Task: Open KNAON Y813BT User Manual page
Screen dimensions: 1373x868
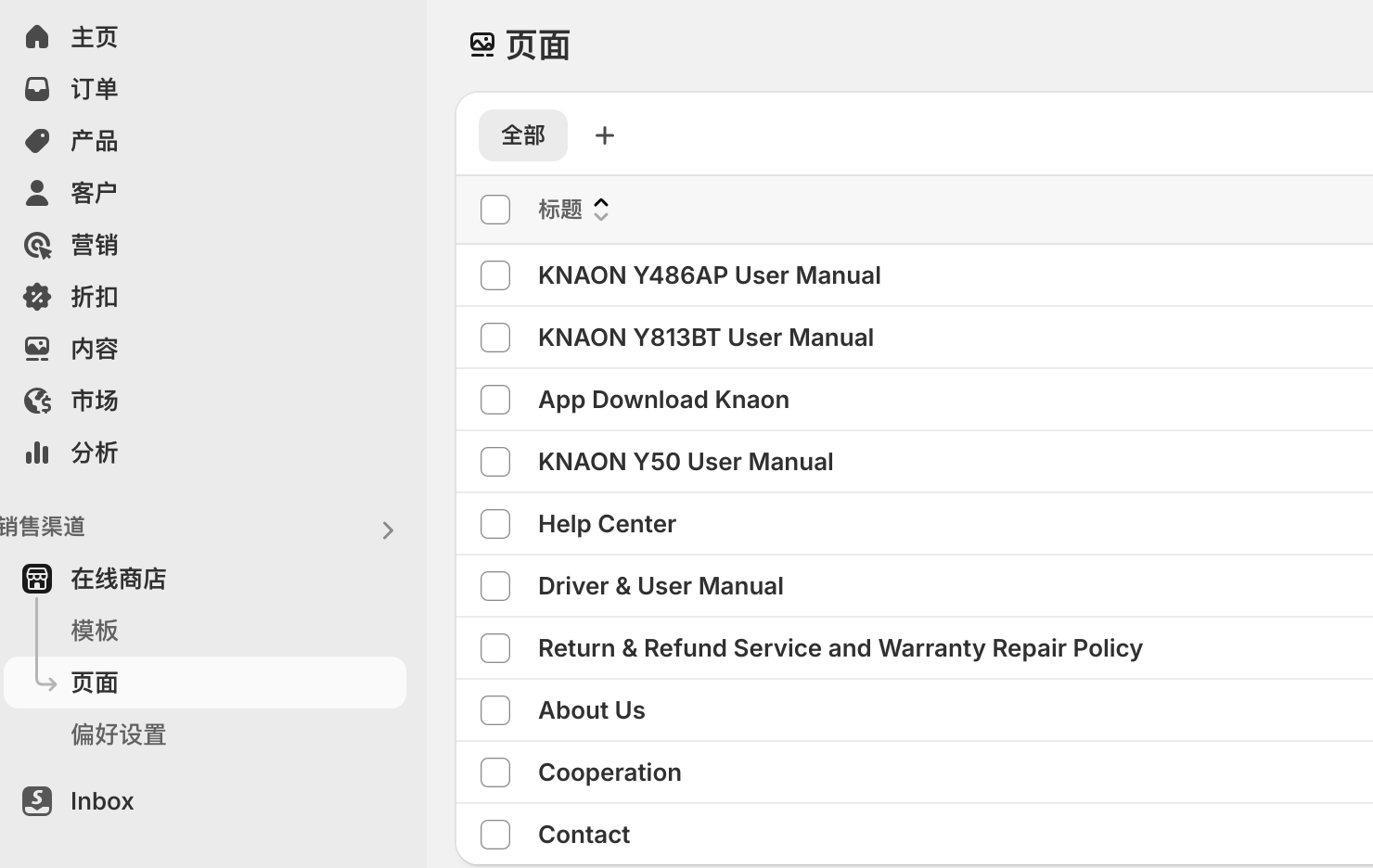Action: [706, 338]
